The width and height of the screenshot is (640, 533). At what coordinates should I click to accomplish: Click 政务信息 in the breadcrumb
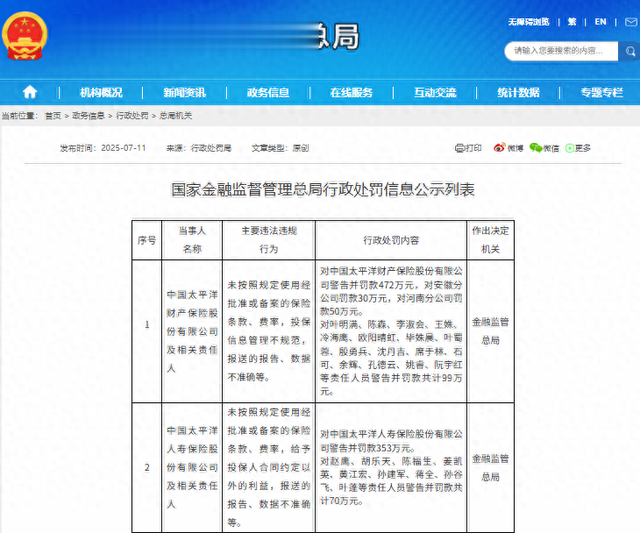89,116
